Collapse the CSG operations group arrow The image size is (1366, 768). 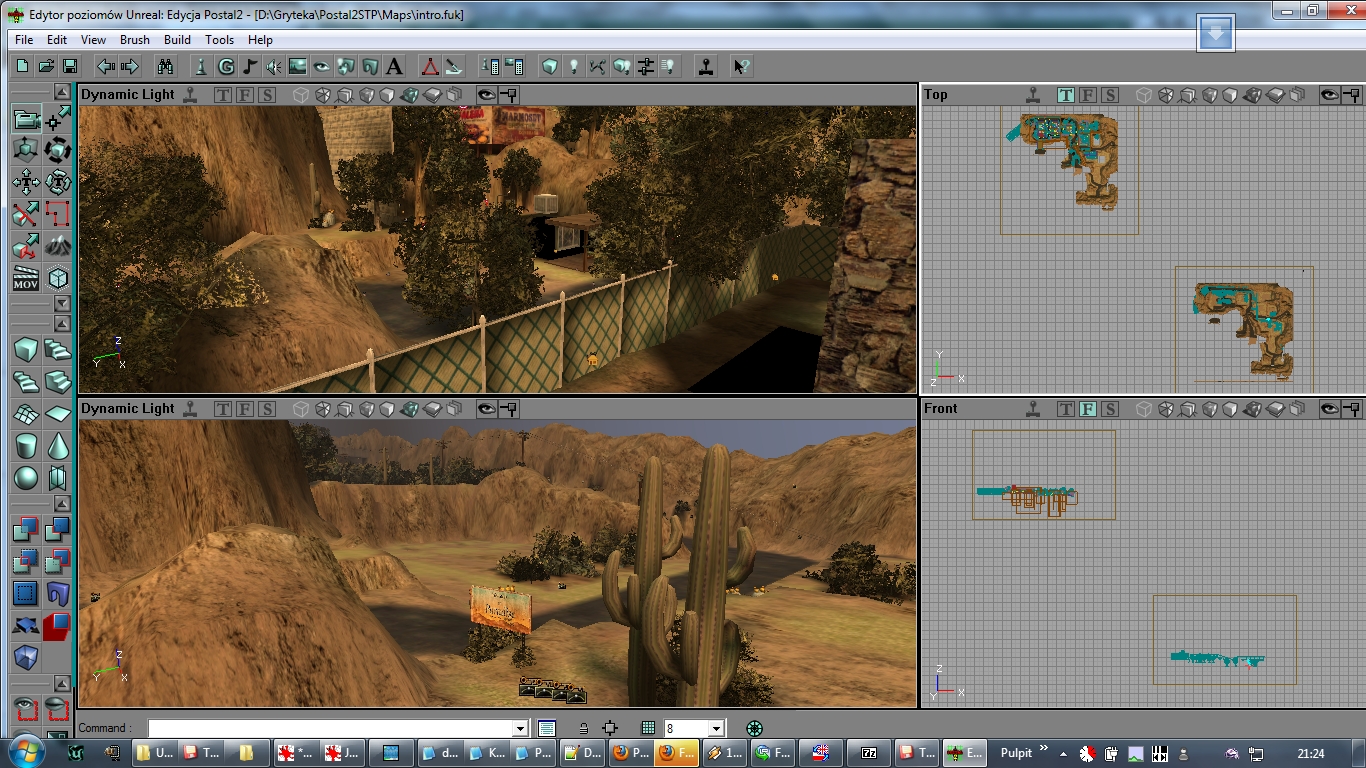tap(62, 502)
